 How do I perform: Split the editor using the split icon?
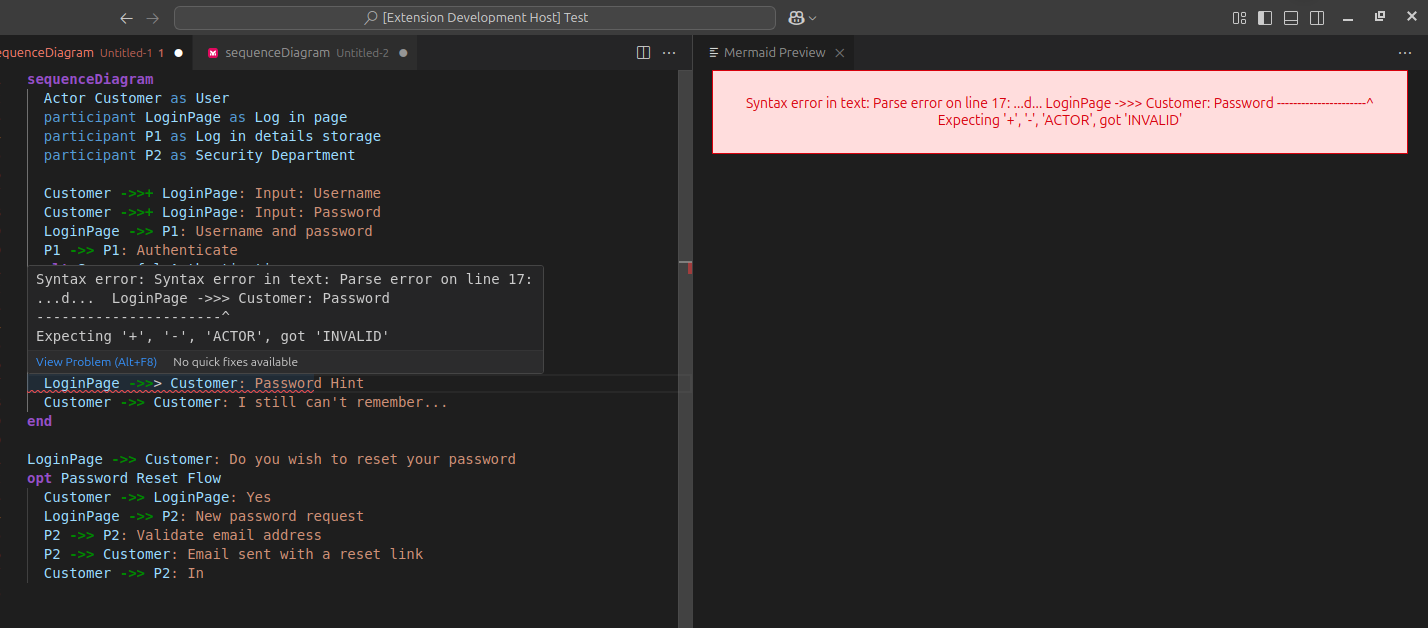point(642,52)
